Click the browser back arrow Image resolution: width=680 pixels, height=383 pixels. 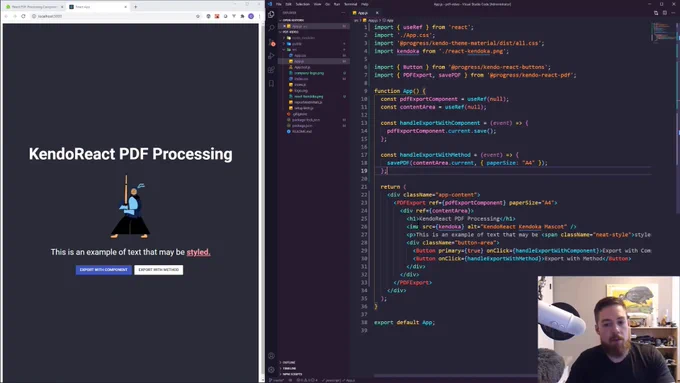pyautogui.click(x=7, y=16)
